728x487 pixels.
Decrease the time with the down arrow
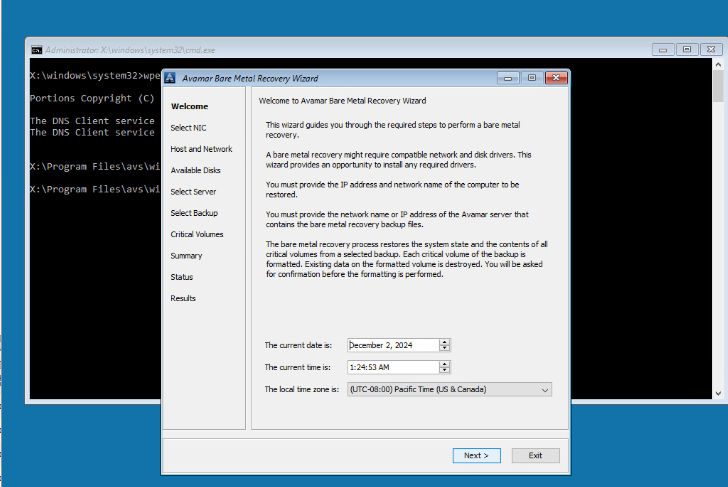point(445,370)
